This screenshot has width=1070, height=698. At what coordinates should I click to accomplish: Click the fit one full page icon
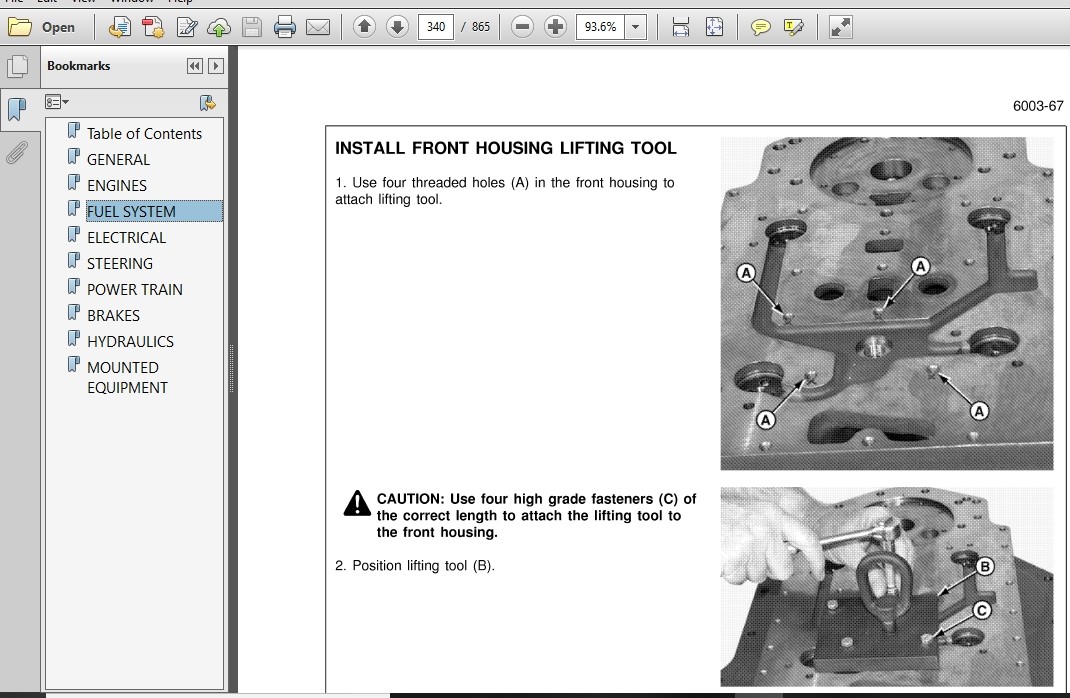714,27
